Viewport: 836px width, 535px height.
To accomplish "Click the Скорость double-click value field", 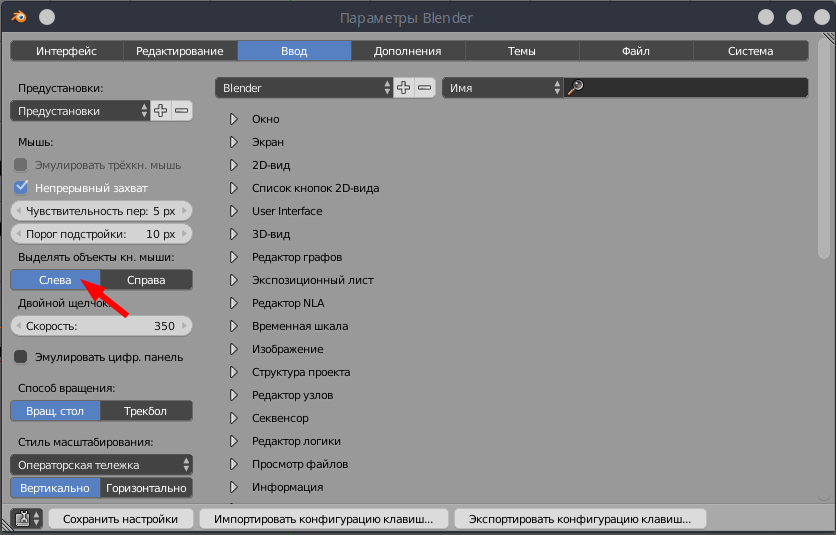I will pyautogui.click(x=101, y=326).
